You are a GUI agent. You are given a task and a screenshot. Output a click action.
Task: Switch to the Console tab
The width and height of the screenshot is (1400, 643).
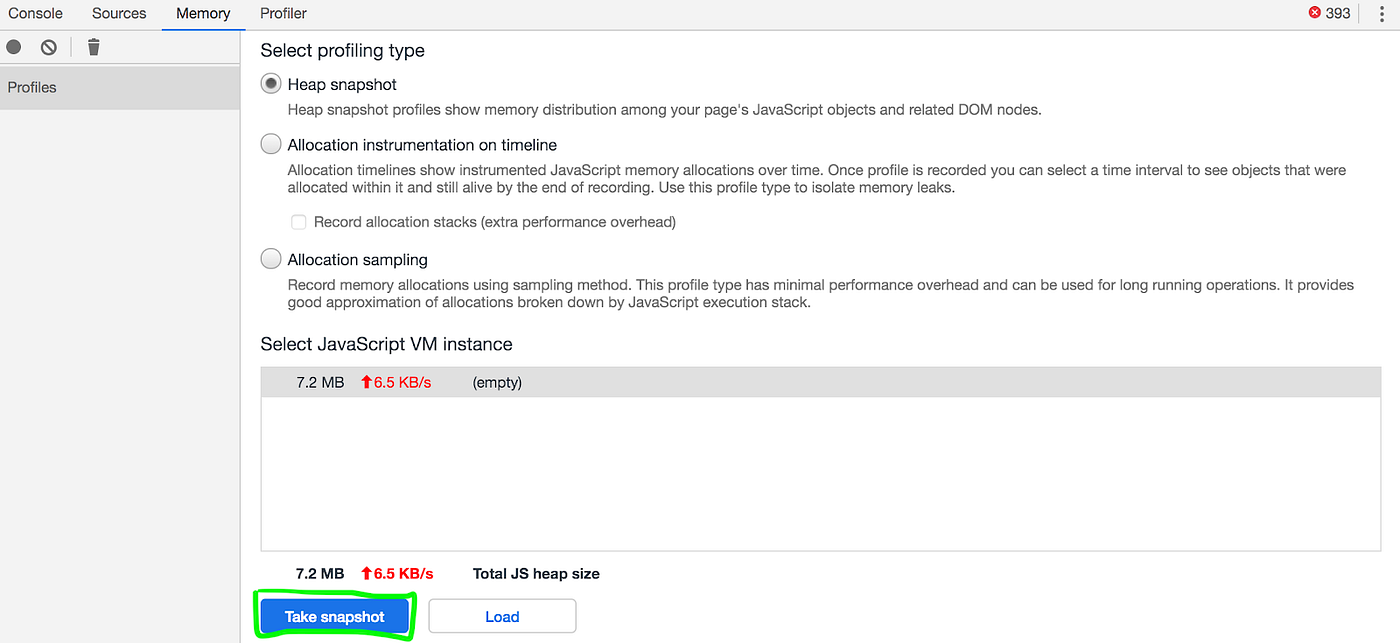[x=36, y=14]
